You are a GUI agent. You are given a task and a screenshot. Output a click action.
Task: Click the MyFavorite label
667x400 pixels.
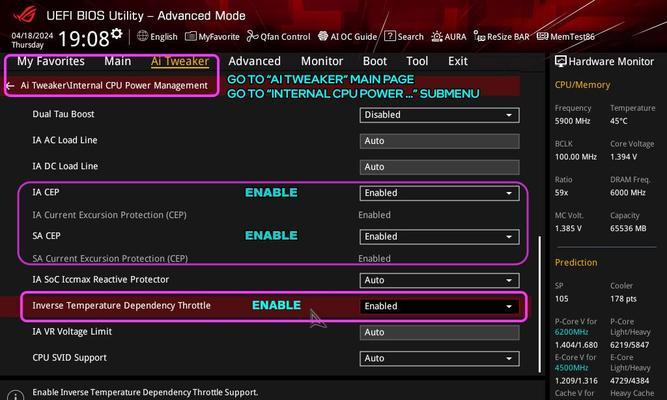[x=219, y=37]
